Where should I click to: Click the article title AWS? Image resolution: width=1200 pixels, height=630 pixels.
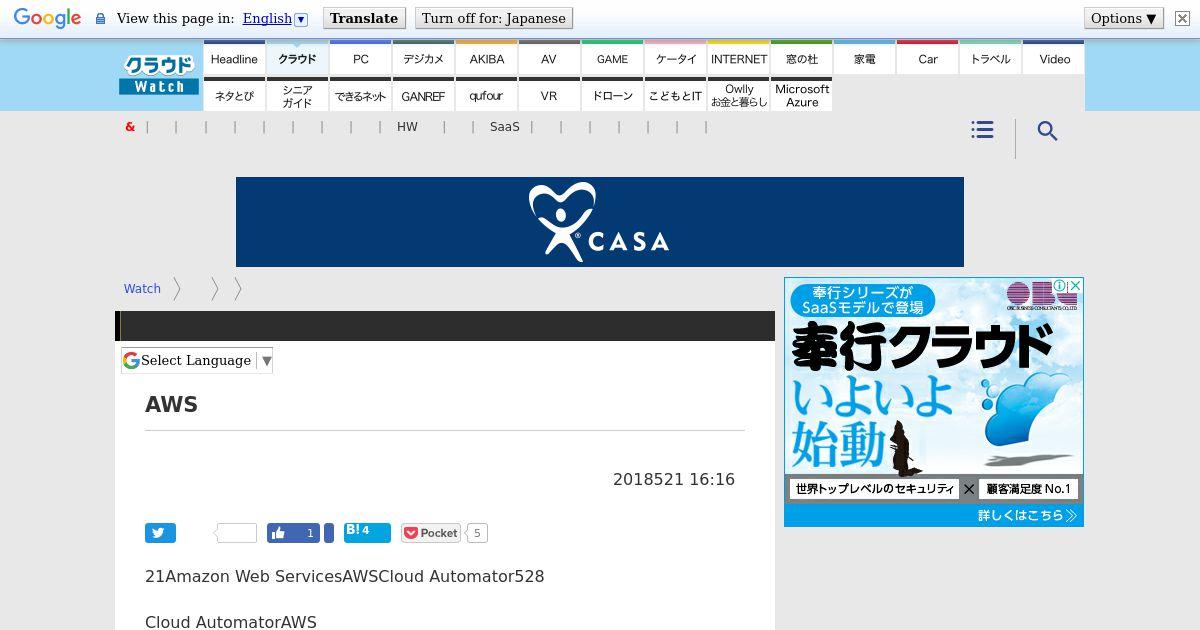pos(172,405)
